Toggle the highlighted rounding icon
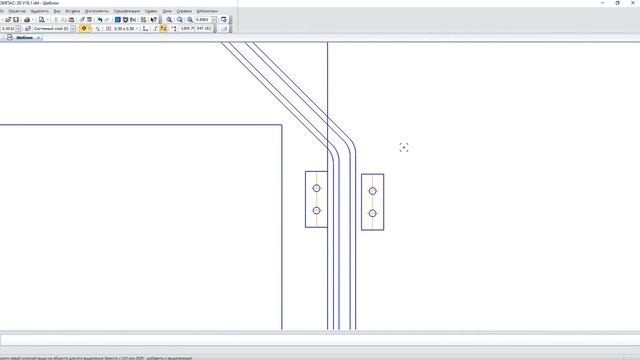 coord(163,29)
